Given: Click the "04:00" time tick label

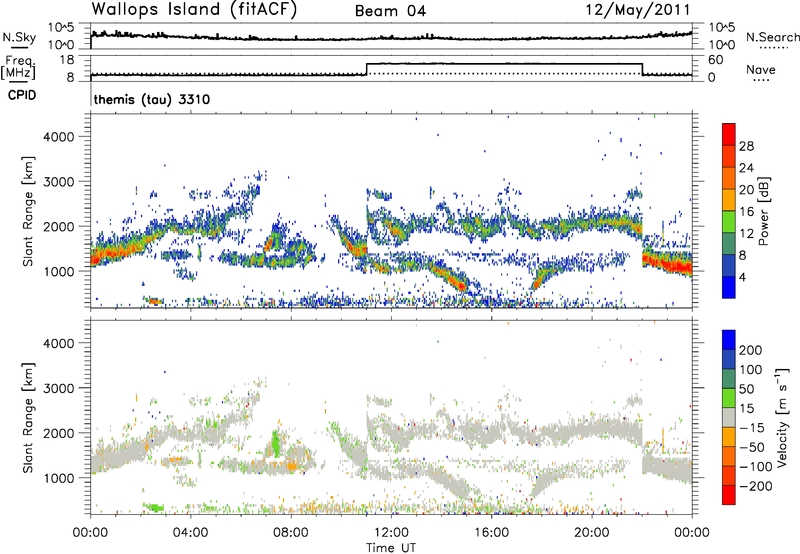Looking at the screenshot, I should (190, 533).
